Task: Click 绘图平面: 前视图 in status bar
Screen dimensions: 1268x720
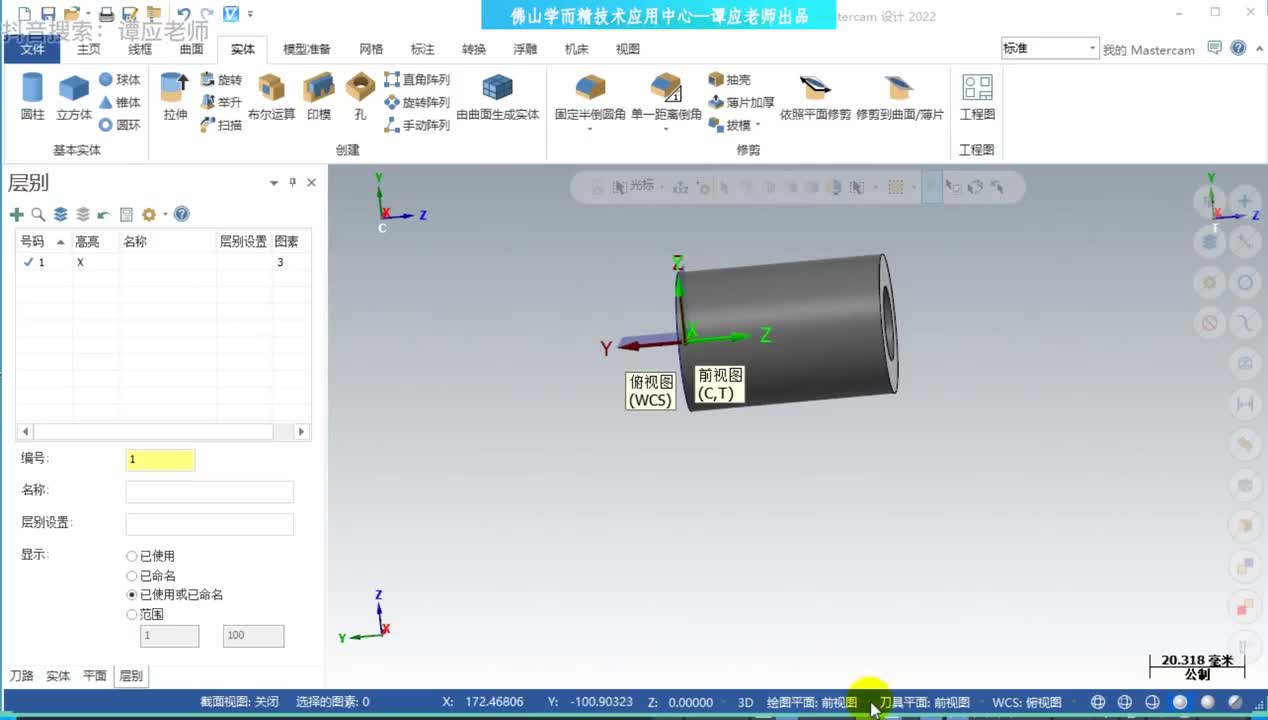Action: (812, 702)
